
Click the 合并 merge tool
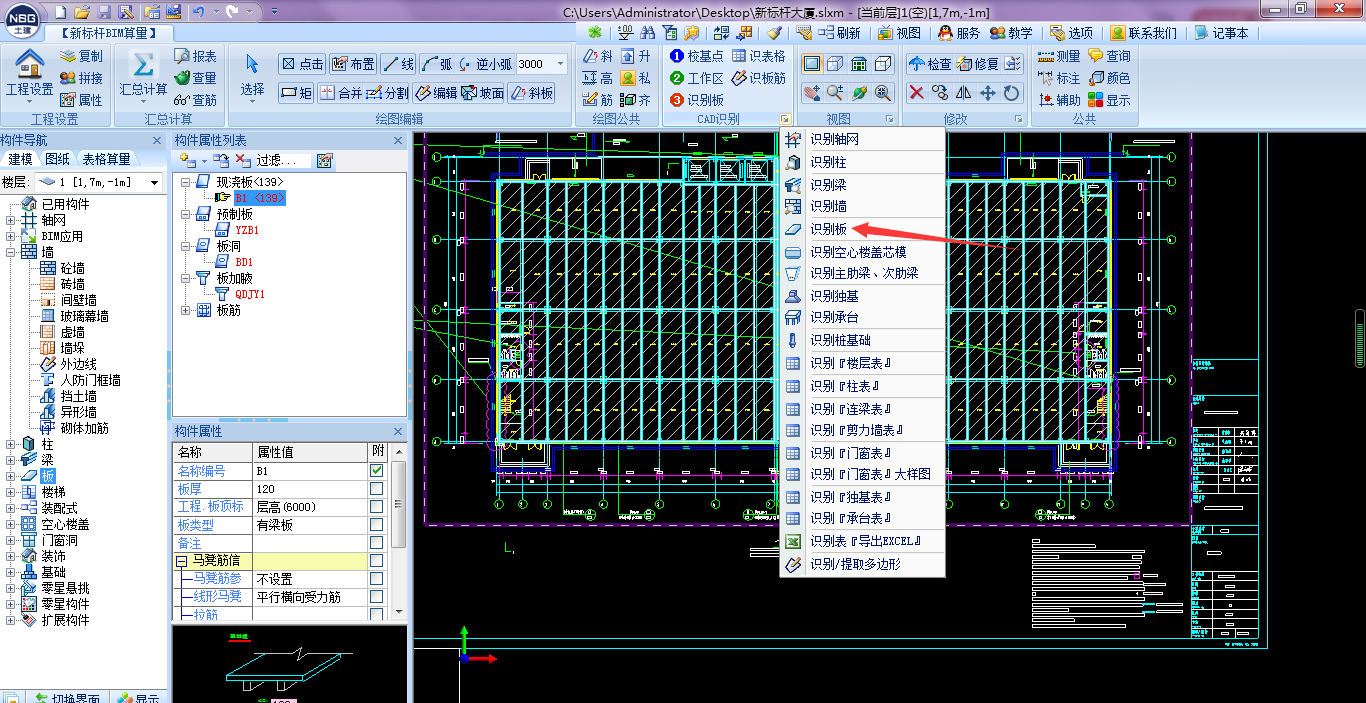point(340,93)
